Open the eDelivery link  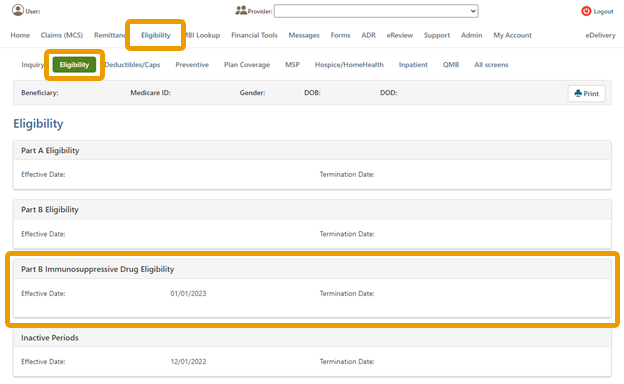(x=600, y=35)
